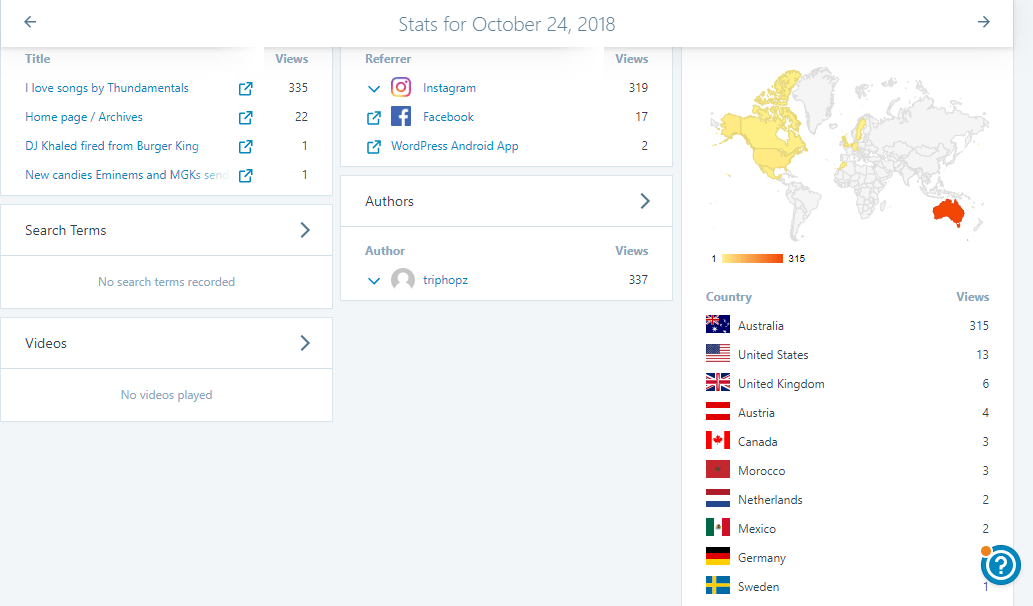The width and height of the screenshot is (1033, 606).
Task: Open external link icon beside Facebook referrer
Action: 374,118
